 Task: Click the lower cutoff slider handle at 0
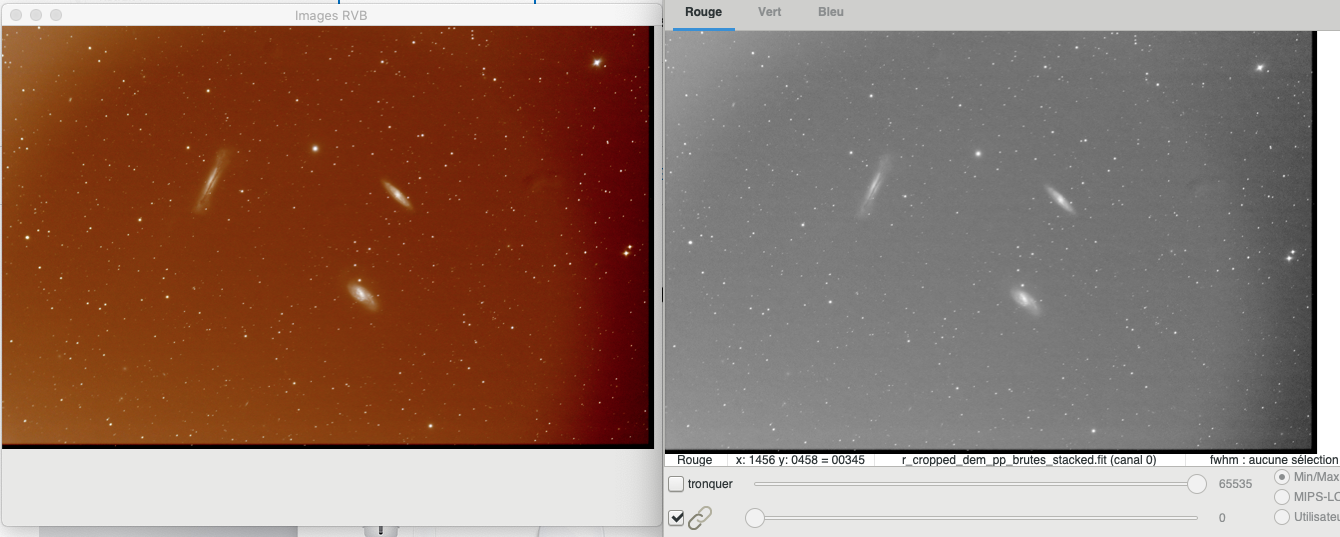pos(755,518)
